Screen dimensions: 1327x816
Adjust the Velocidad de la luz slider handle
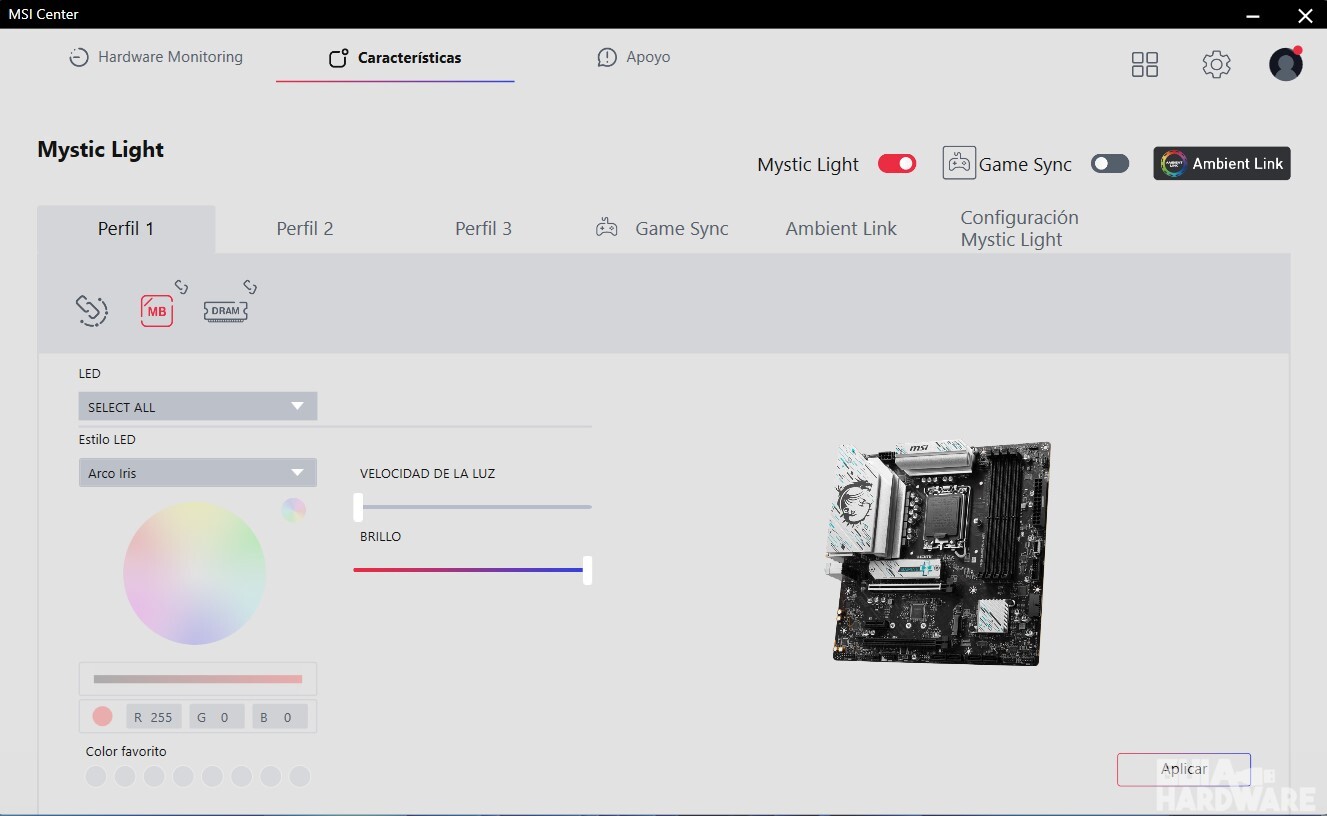point(358,507)
